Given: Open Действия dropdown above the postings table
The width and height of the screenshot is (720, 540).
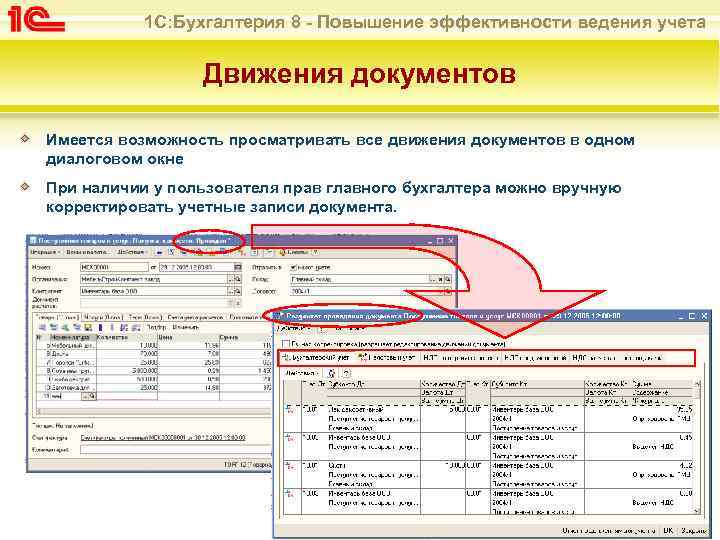Looking at the screenshot, I should point(301,373).
